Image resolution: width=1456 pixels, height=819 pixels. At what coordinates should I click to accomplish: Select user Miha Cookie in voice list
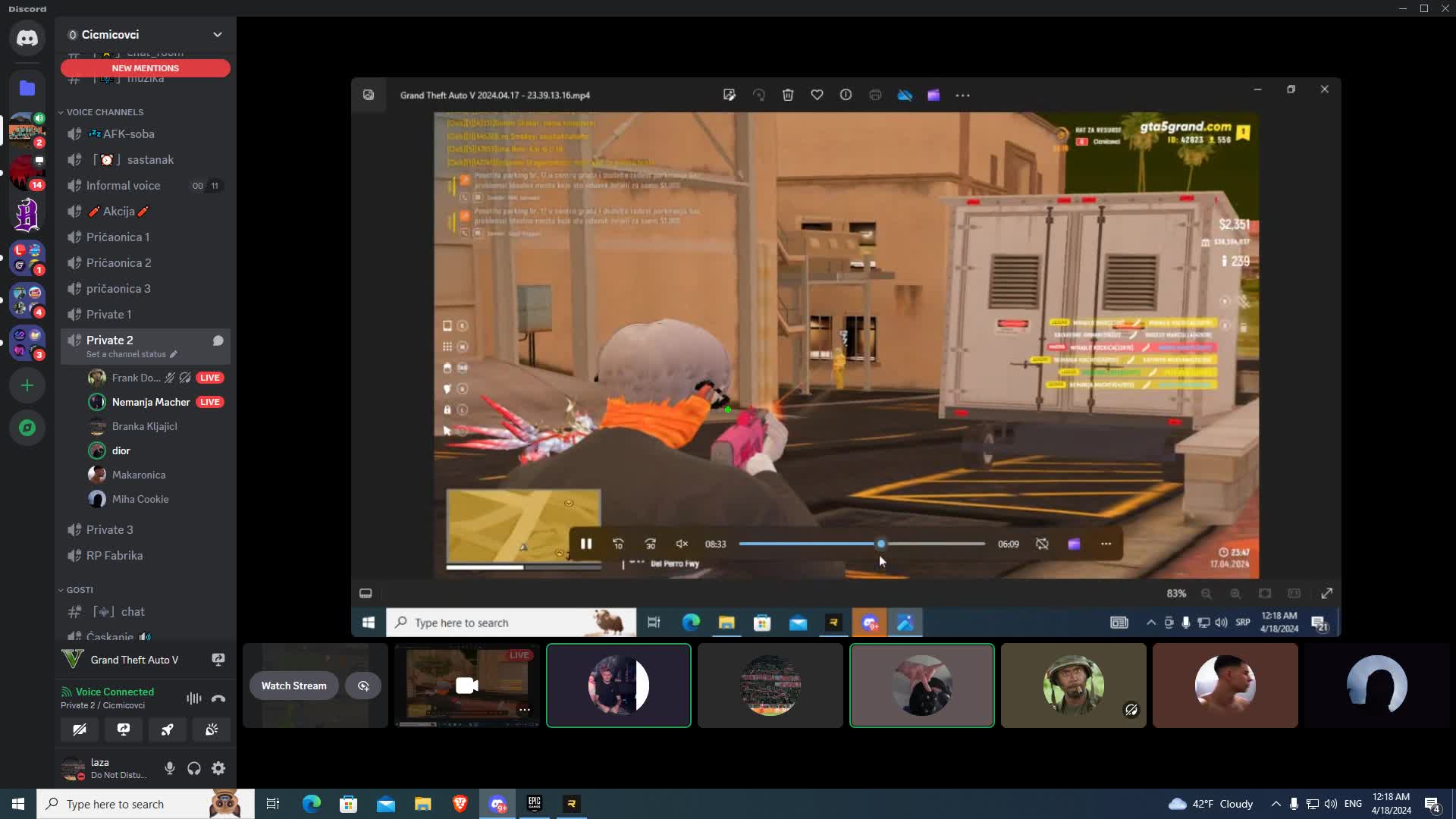click(x=157, y=499)
